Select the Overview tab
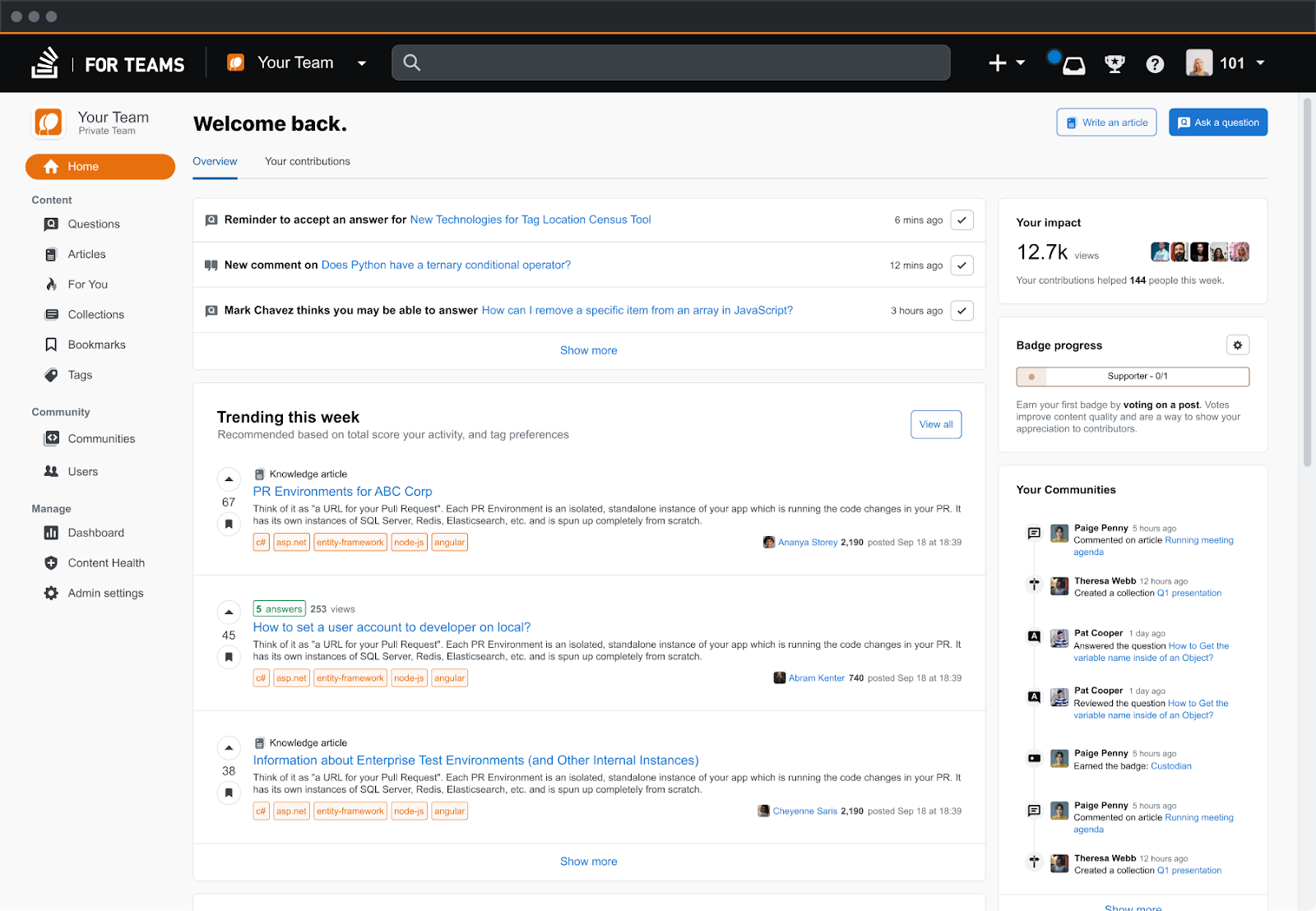The height and width of the screenshot is (911, 1316). [x=215, y=161]
